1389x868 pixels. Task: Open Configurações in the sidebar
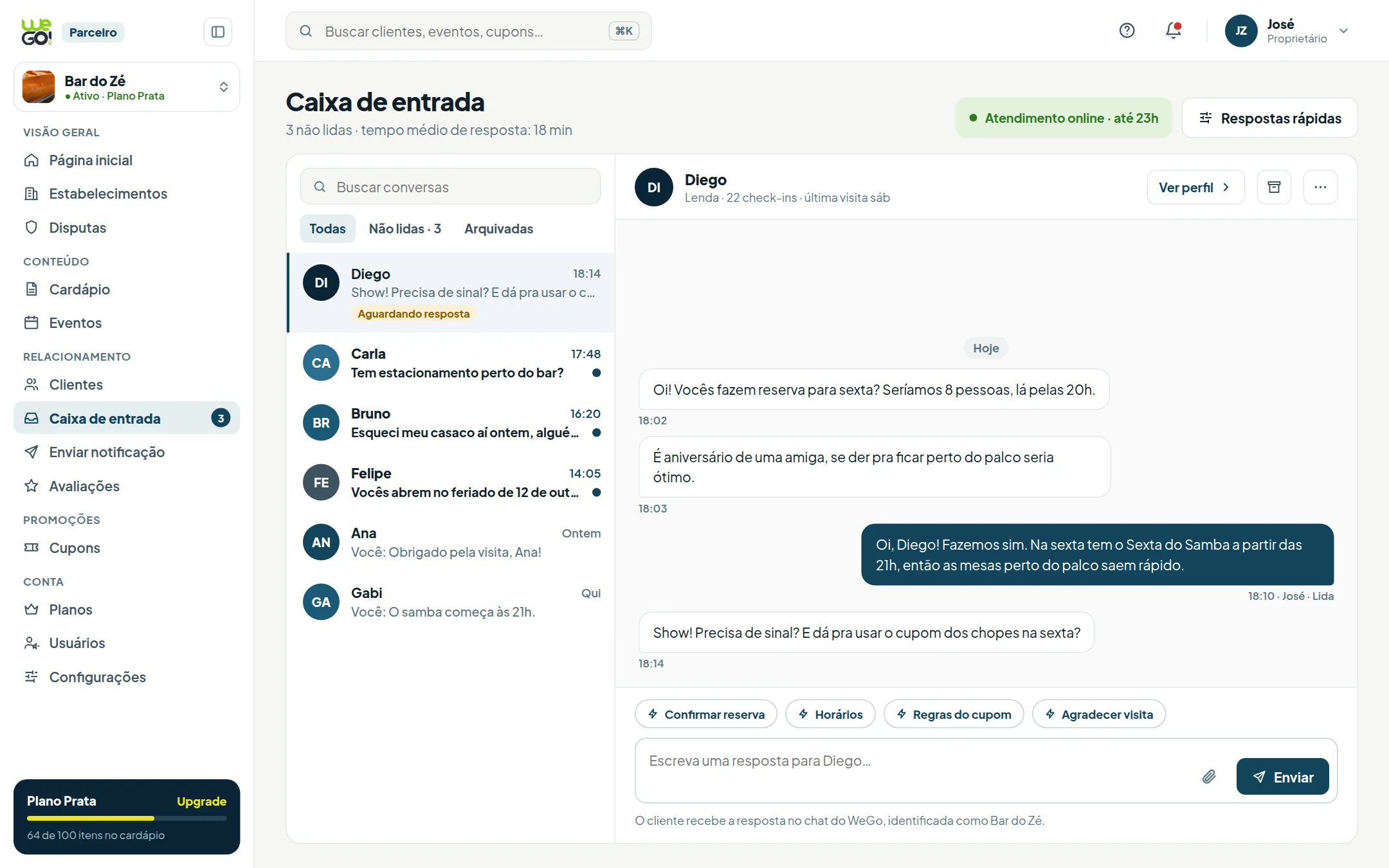click(127, 677)
